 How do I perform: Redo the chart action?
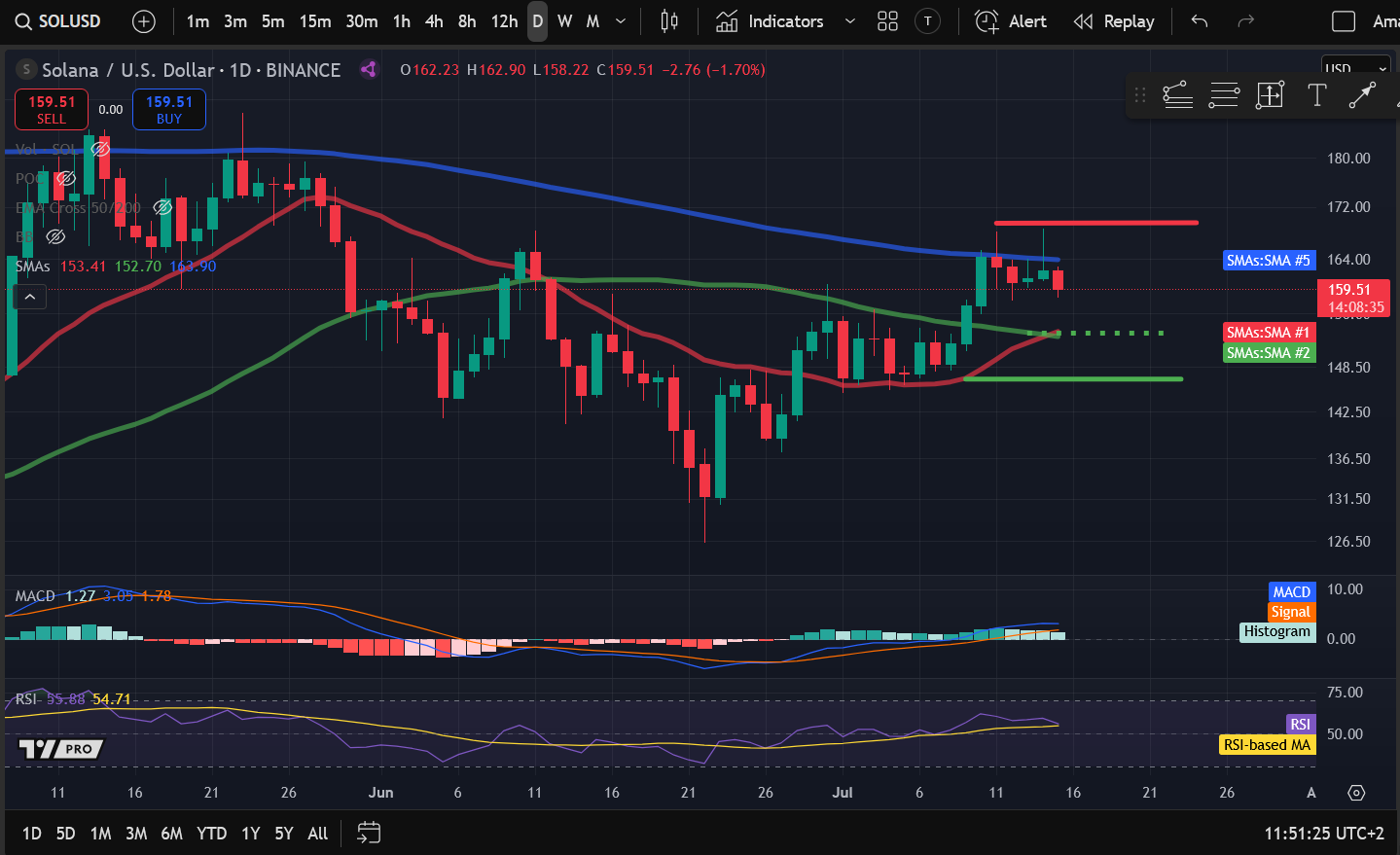pos(1245,21)
